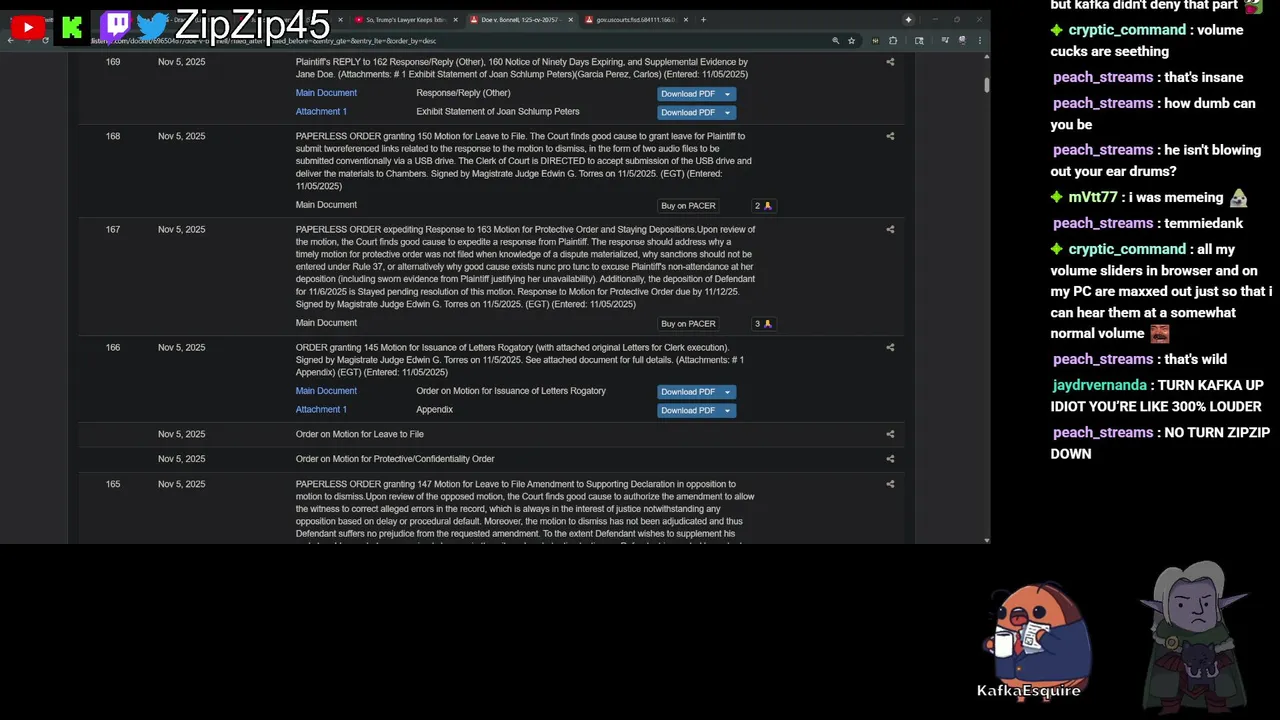The image size is (1280, 720).
Task: Download PDF of the Appendix attachment
Action: point(689,410)
